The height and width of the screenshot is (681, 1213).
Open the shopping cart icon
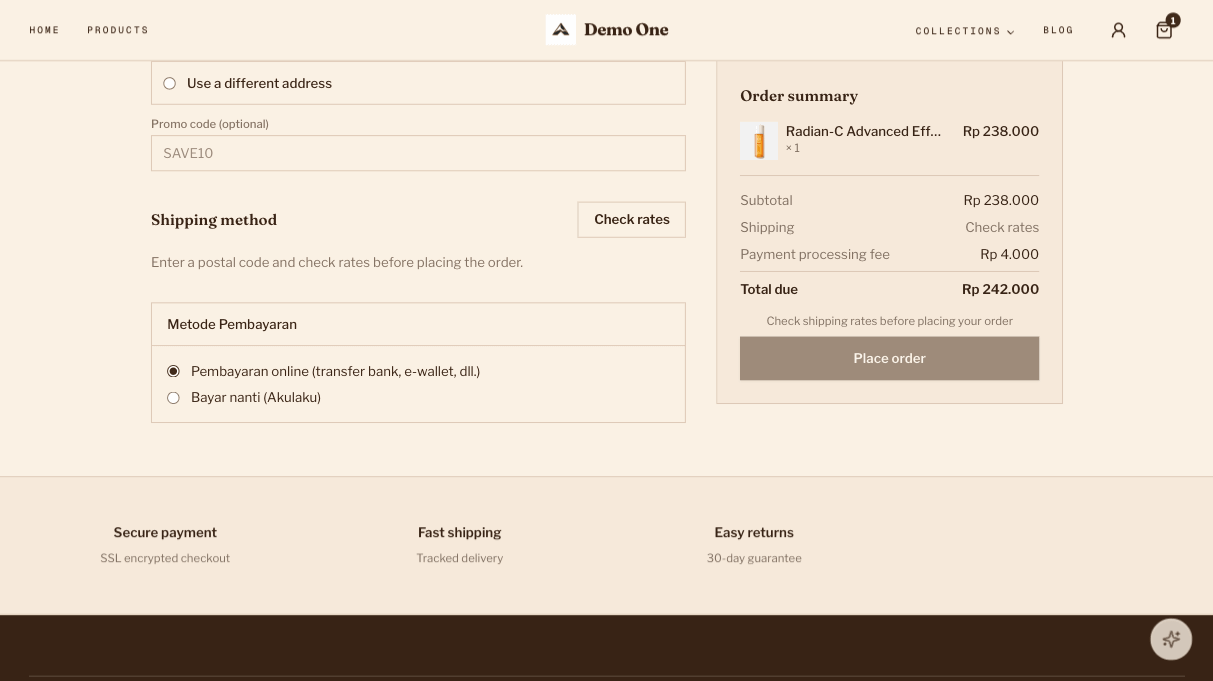click(1164, 30)
